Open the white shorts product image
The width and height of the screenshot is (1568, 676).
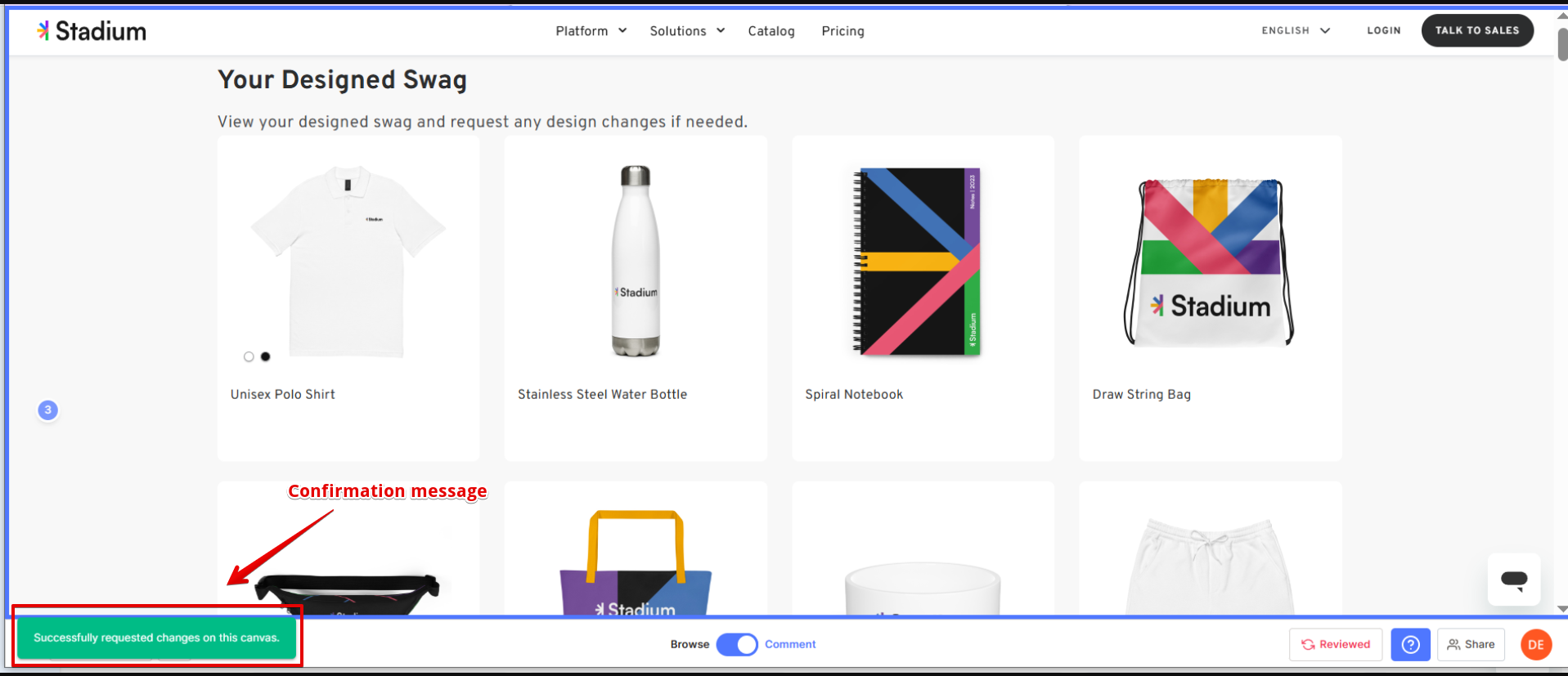[1210, 566]
